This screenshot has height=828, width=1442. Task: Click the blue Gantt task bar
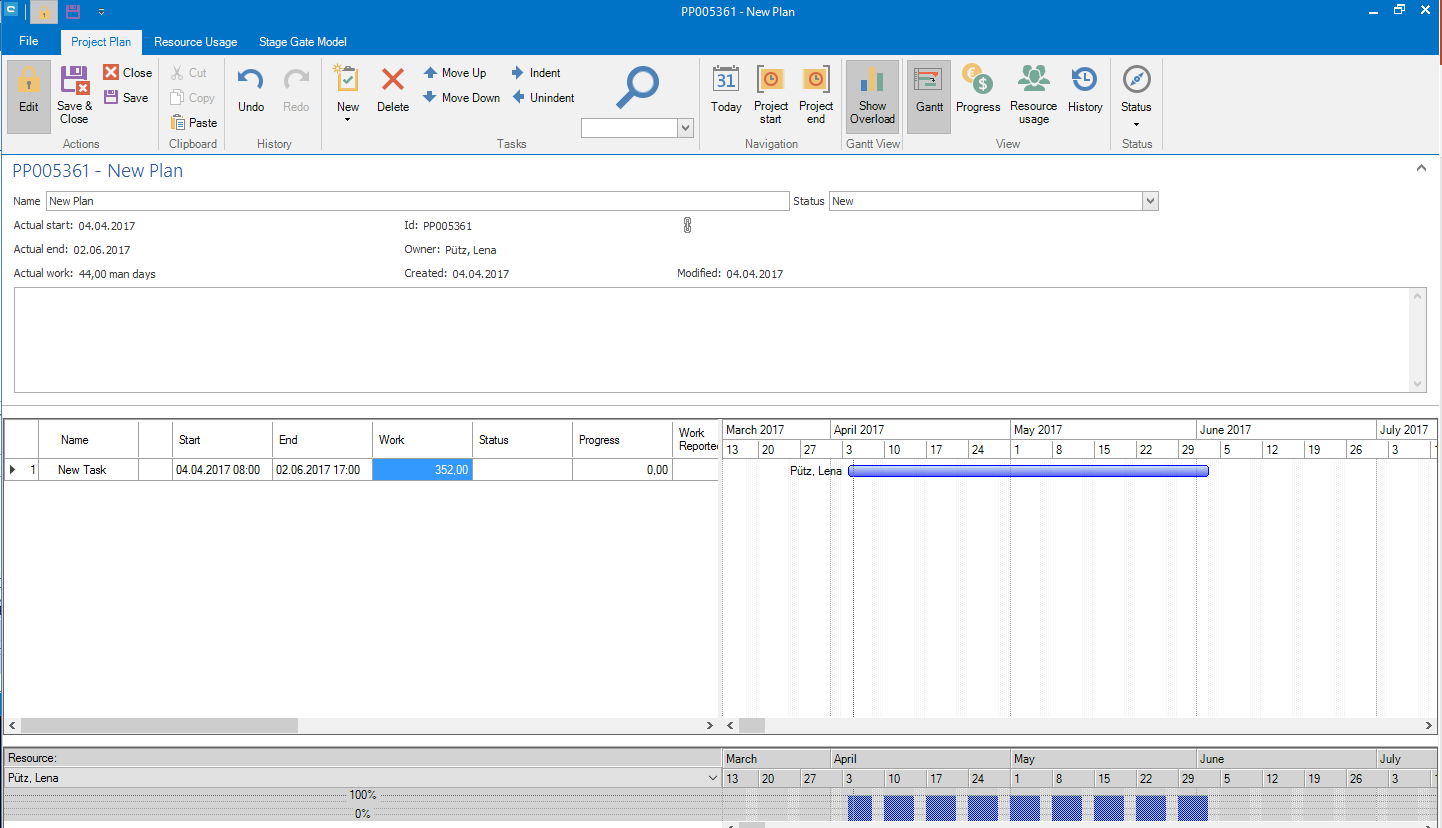[x=1028, y=471]
